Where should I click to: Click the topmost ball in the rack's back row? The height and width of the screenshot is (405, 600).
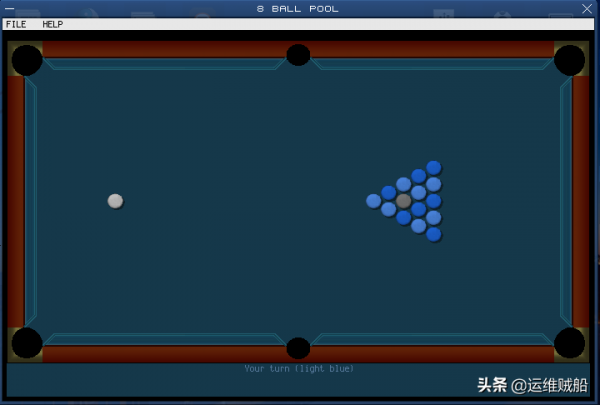coord(433,168)
